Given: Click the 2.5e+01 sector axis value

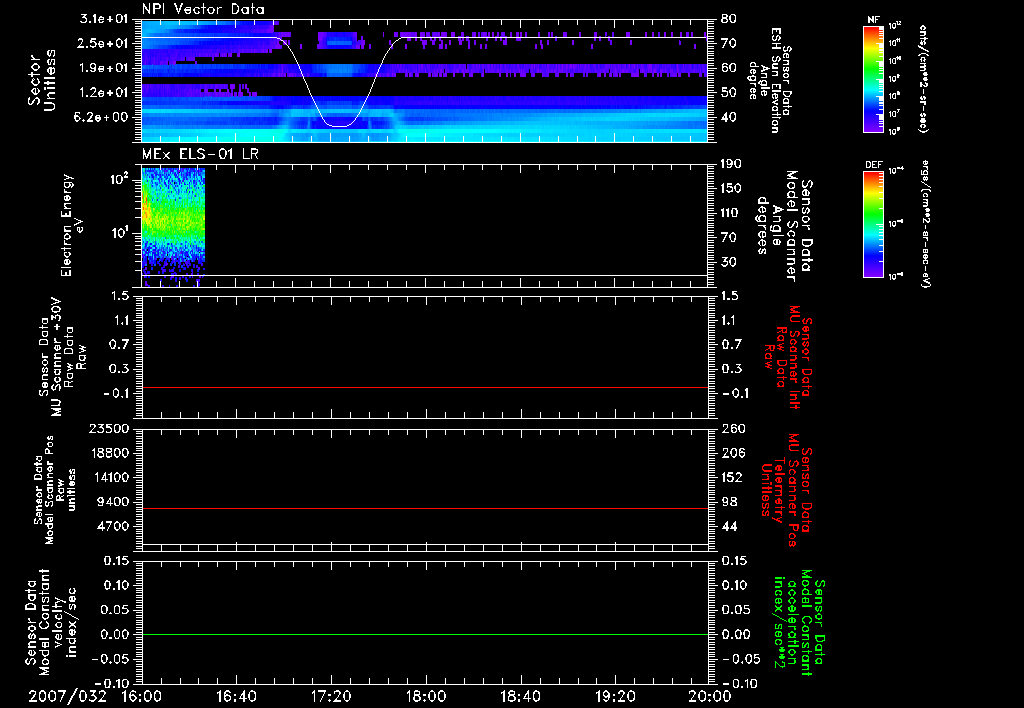Looking at the screenshot, I should point(104,43).
